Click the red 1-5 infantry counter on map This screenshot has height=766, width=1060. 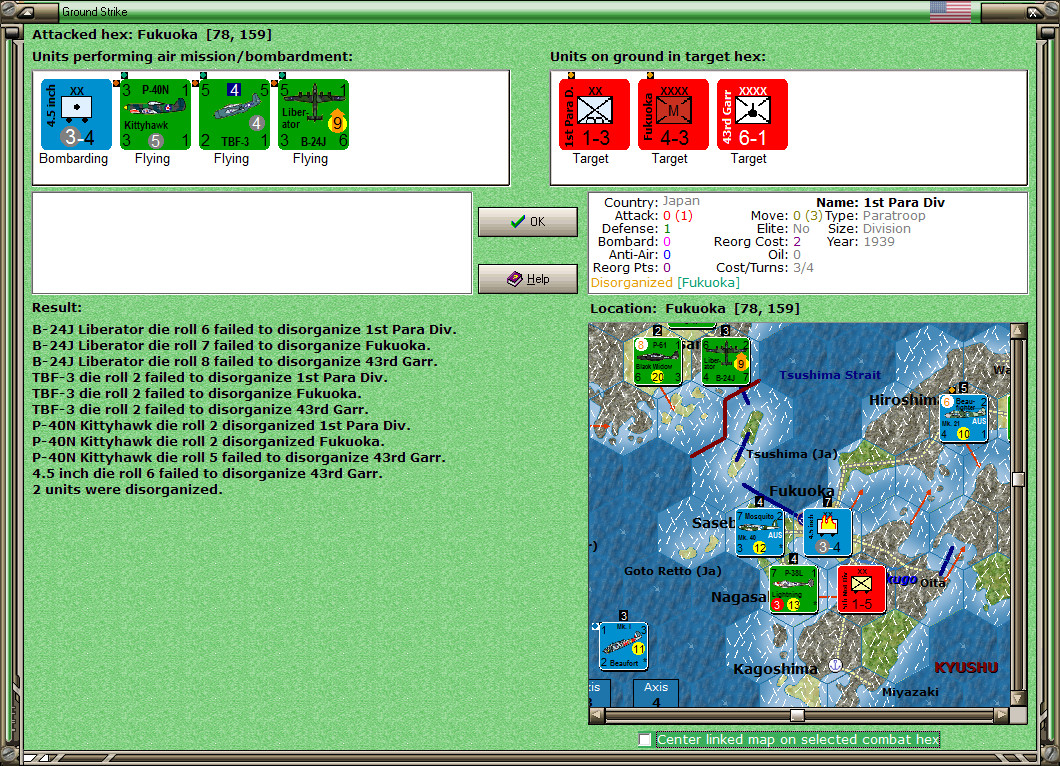pyautogui.click(x=862, y=590)
